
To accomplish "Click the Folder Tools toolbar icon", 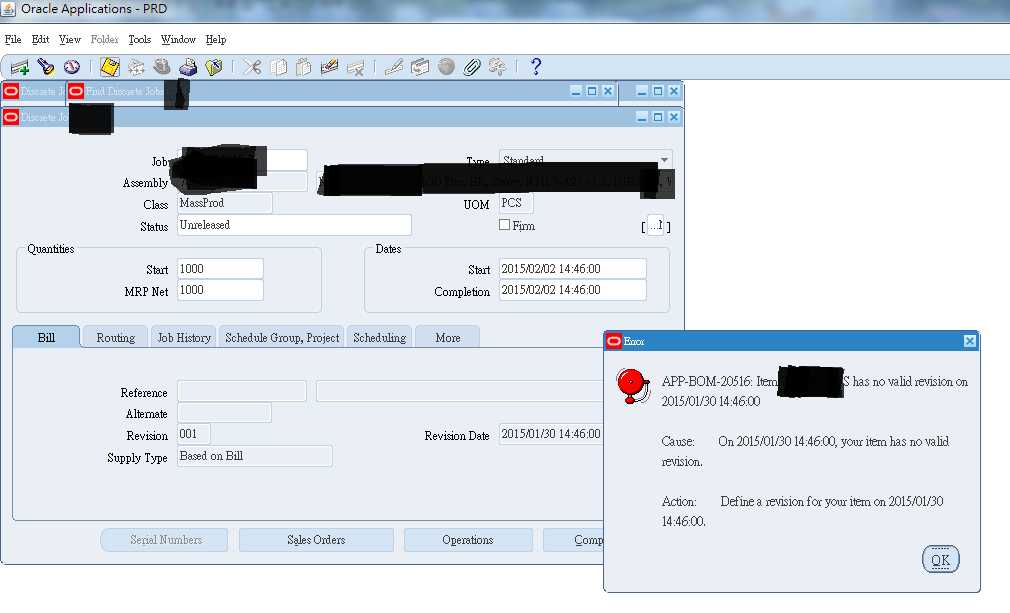I will [497, 67].
